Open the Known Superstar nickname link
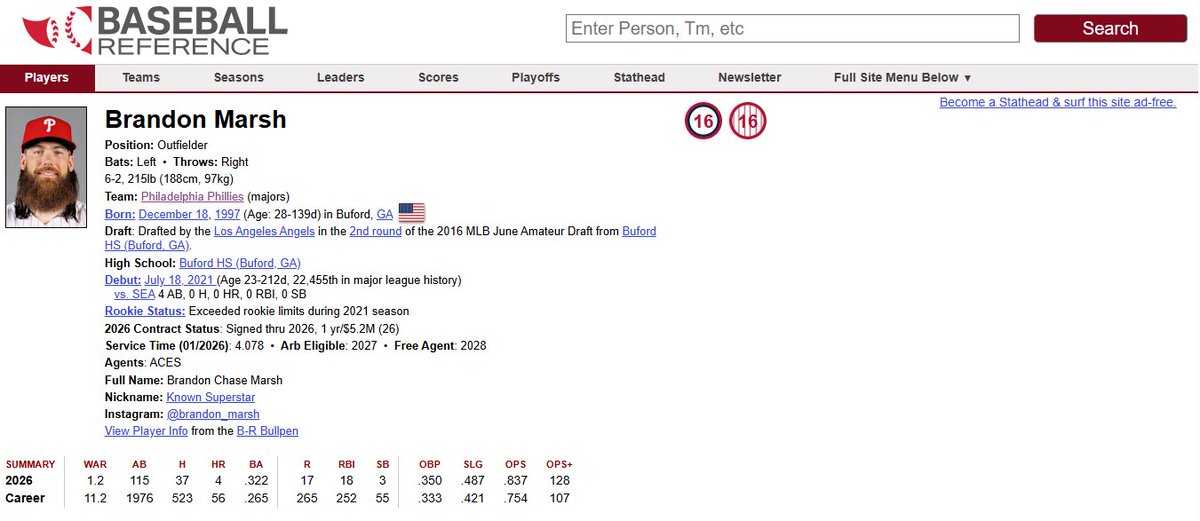1200x521 pixels. pyautogui.click(x=211, y=397)
